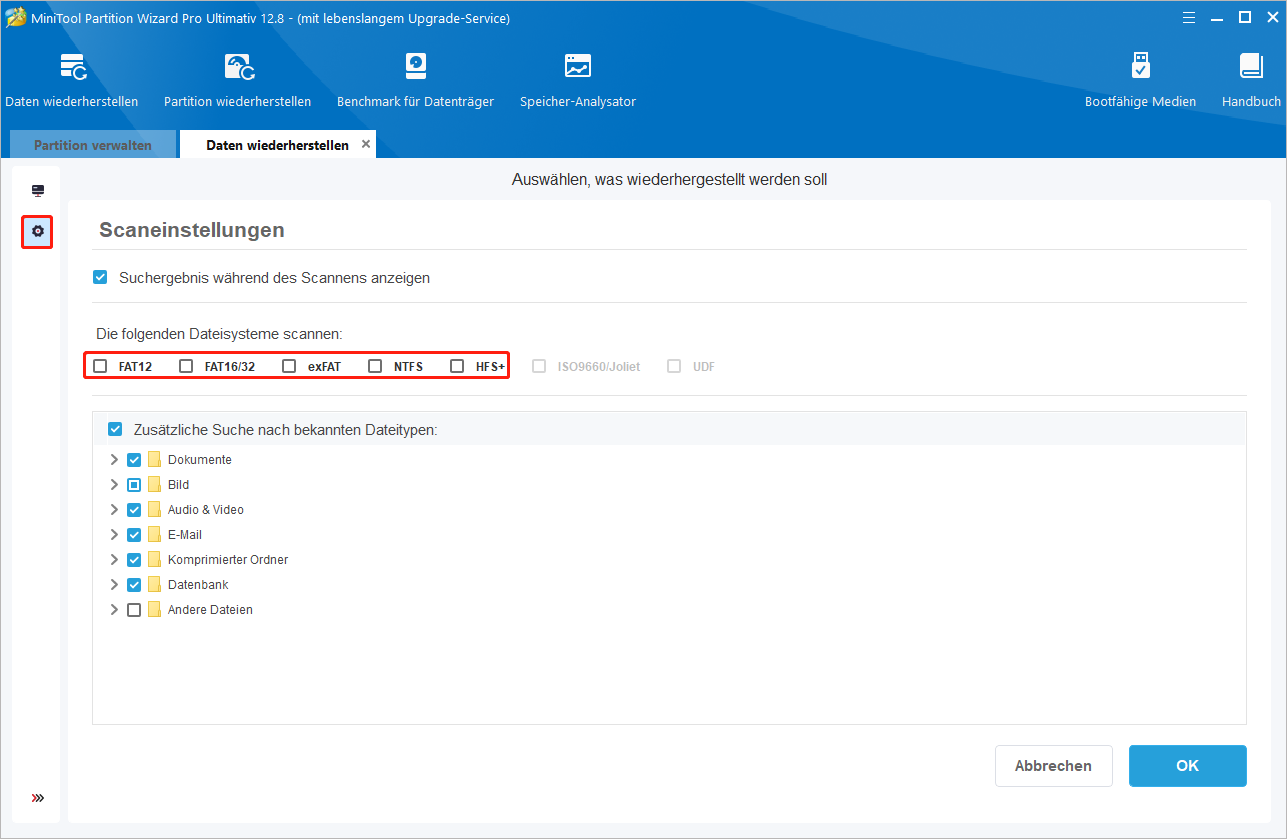The image size is (1287, 839).
Task: Toggle Zusätzliche Suche nach bekannten Dateitypen
Action: coord(115,430)
